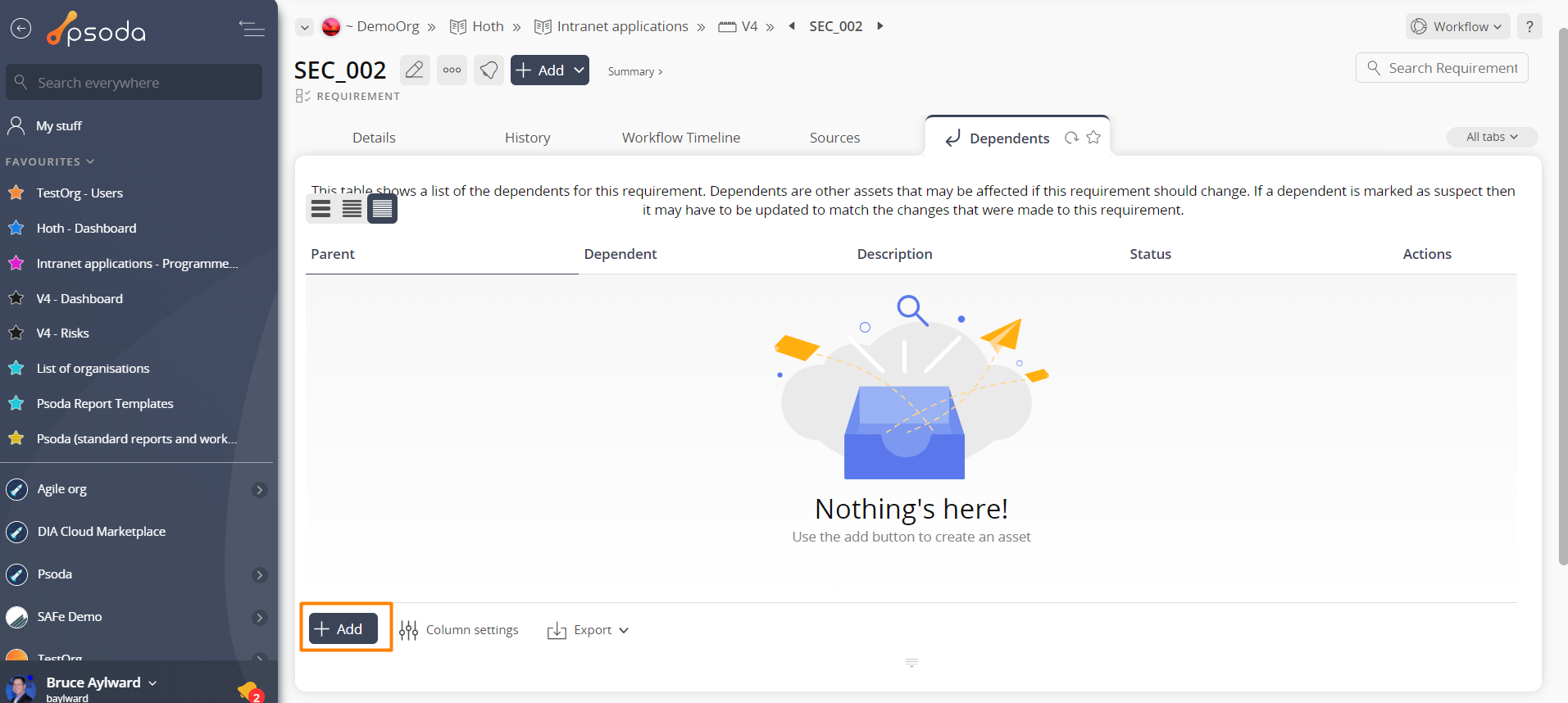Switch to the History tab
The height and width of the screenshot is (703, 1568).
[x=527, y=138]
